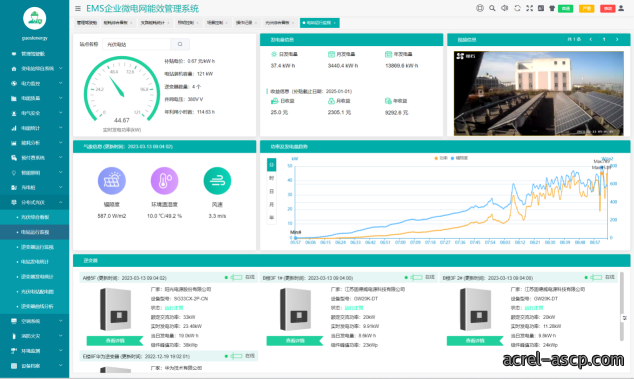Open theme options via the shirt icon
The height and width of the screenshot is (379, 634).
tap(552, 8)
